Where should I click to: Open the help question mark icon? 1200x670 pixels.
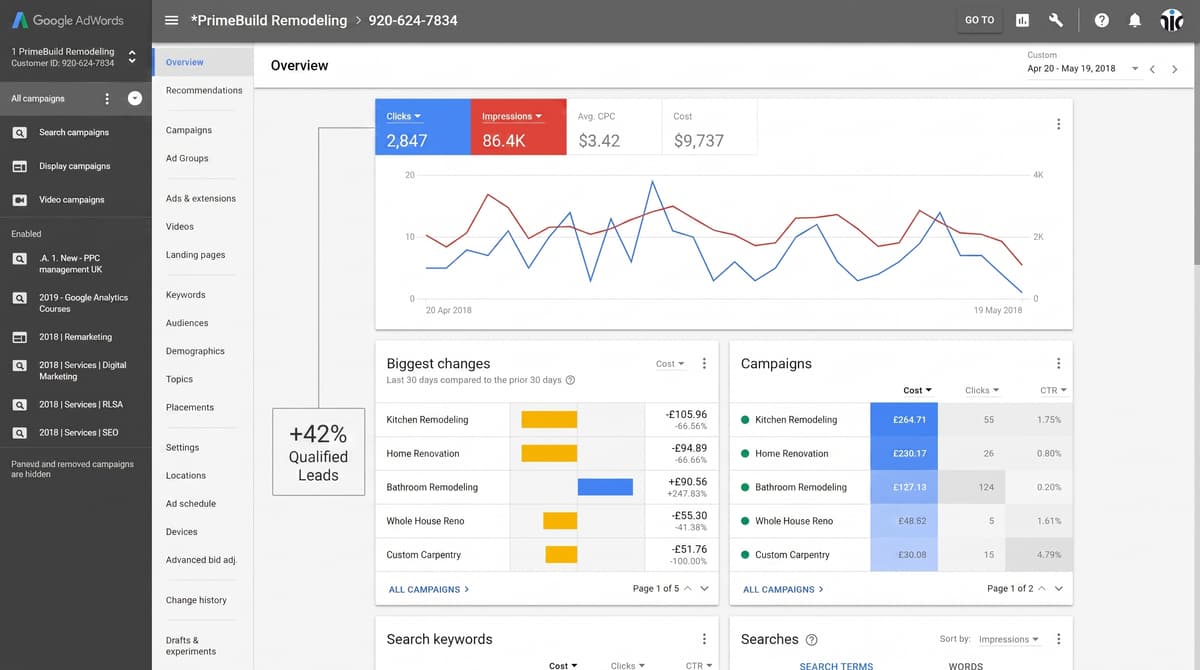pyautogui.click(x=1101, y=20)
